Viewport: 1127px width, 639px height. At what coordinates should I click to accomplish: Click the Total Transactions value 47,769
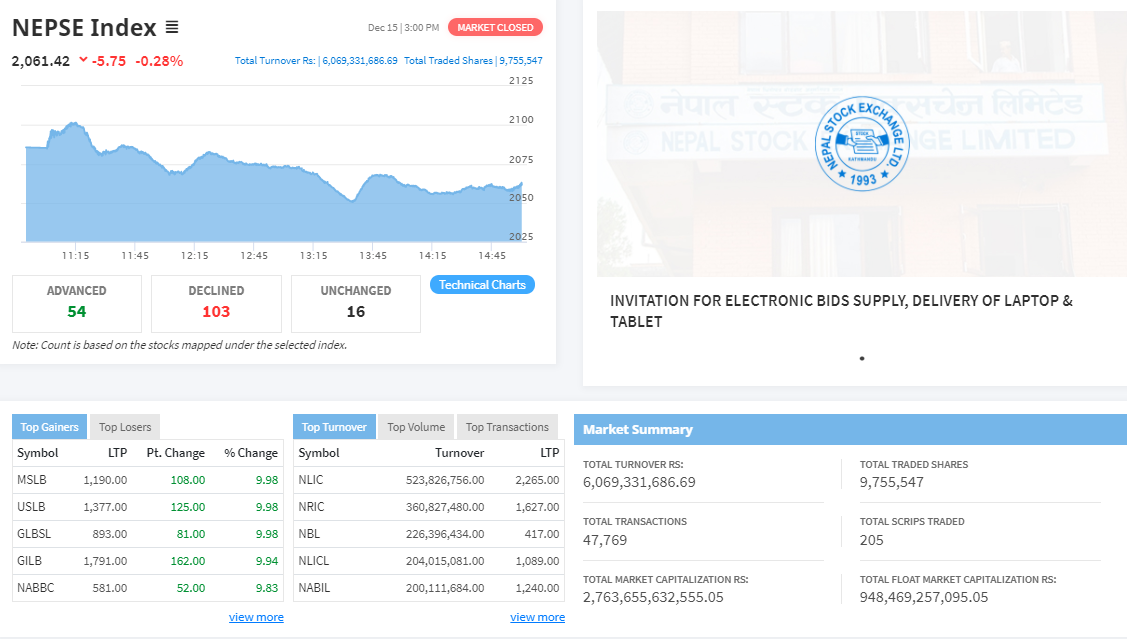604,540
